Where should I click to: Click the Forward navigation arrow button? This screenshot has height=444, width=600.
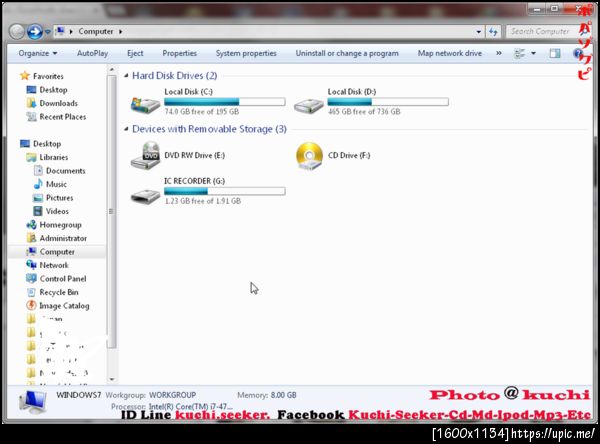34,32
